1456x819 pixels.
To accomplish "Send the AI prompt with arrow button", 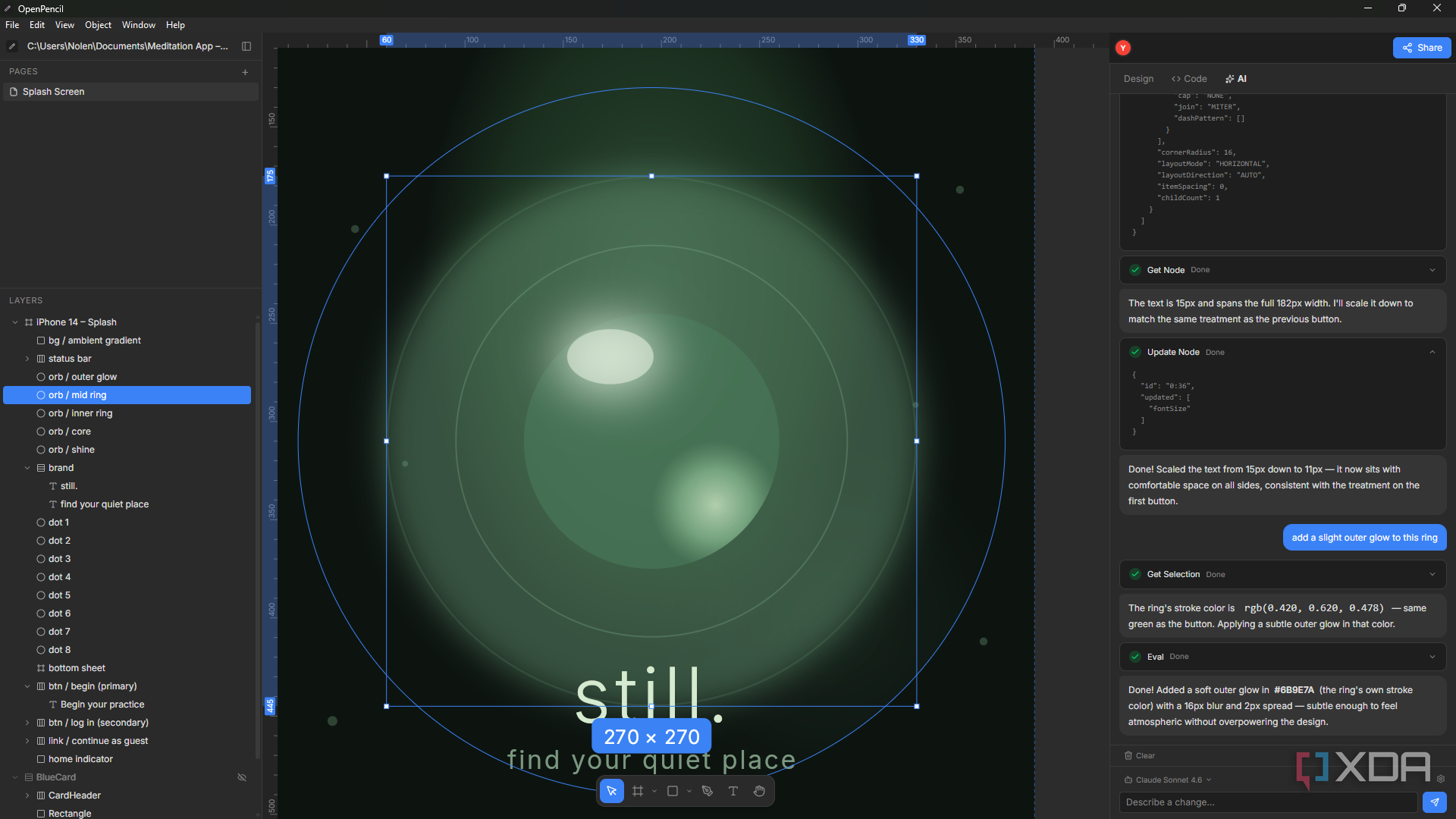I will pyautogui.click(x=1434, y=802).
